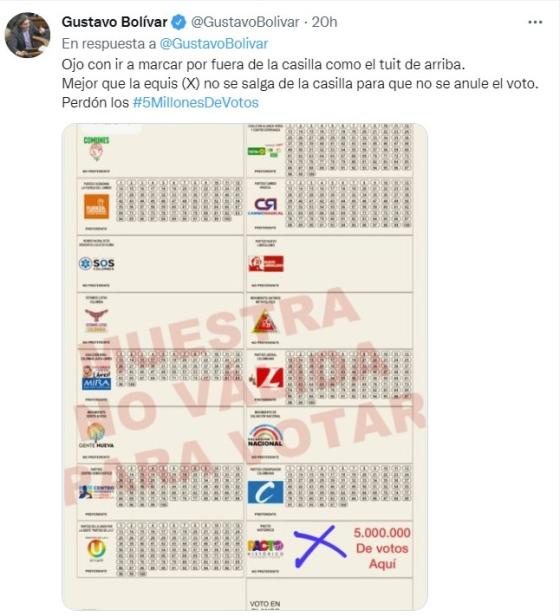
Task: Click the Cambio Radical CR logo
Action: pos(266,206)
